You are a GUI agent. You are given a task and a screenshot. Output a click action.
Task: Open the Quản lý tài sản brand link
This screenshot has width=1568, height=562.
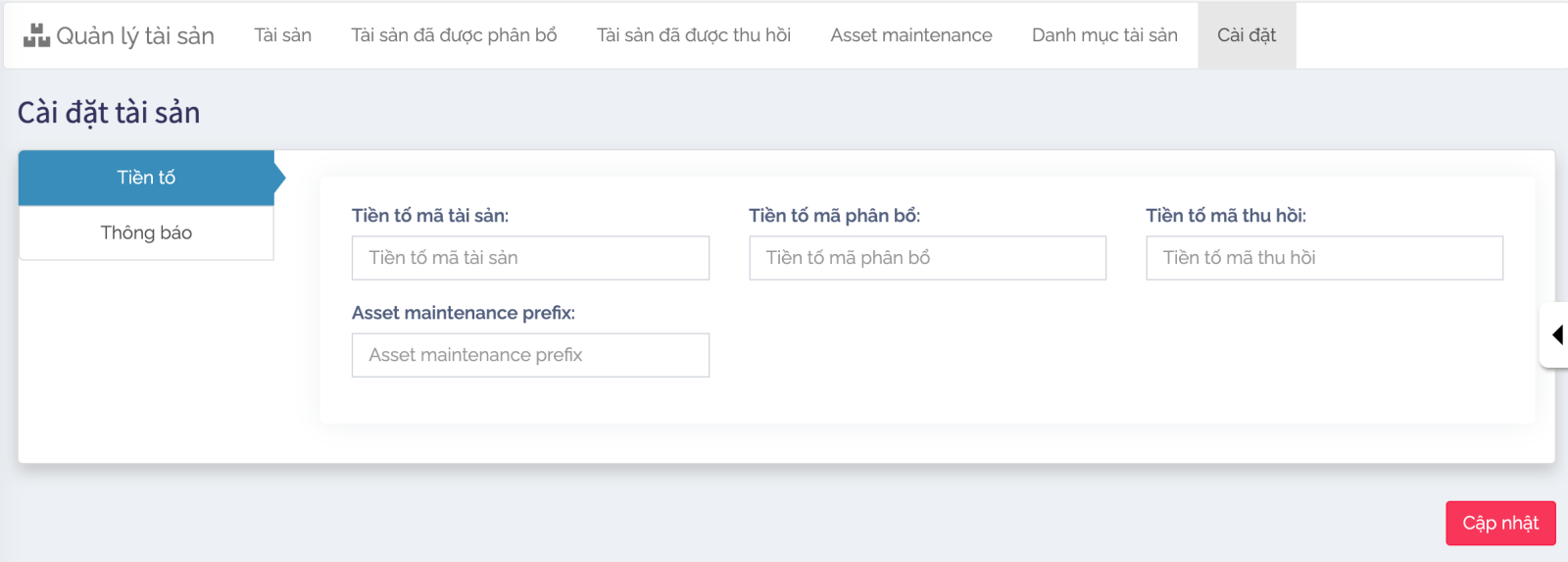(x=134, y=35)
